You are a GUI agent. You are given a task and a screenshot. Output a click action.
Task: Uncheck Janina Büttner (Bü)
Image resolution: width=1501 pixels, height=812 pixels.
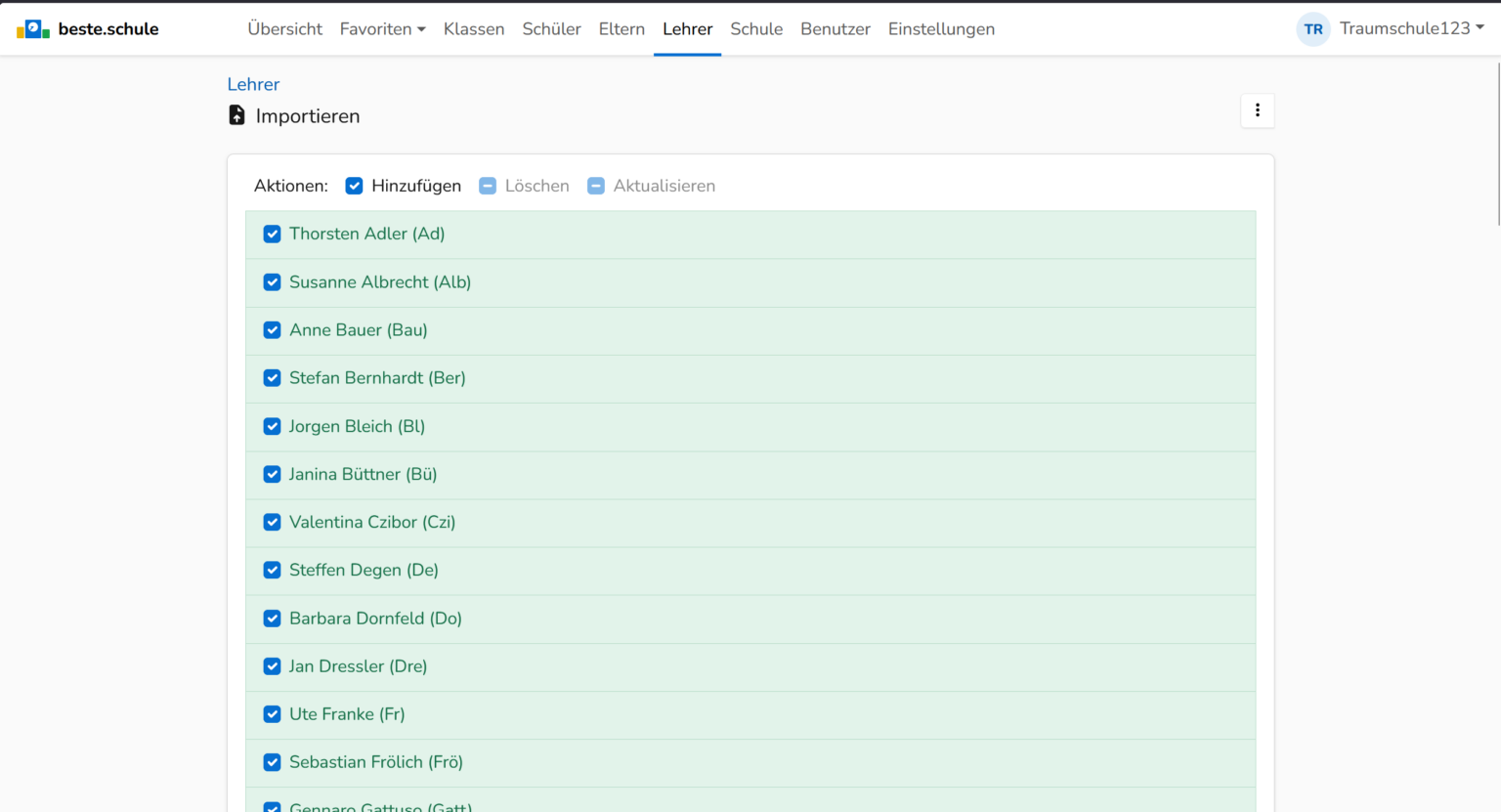pos(273,474)
